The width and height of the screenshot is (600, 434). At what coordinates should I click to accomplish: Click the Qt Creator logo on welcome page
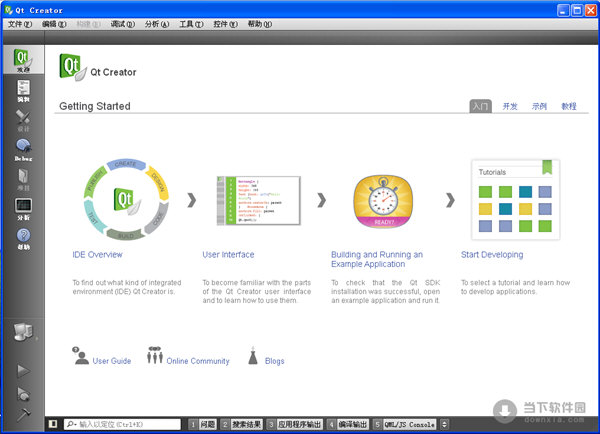tap(73, 67)
